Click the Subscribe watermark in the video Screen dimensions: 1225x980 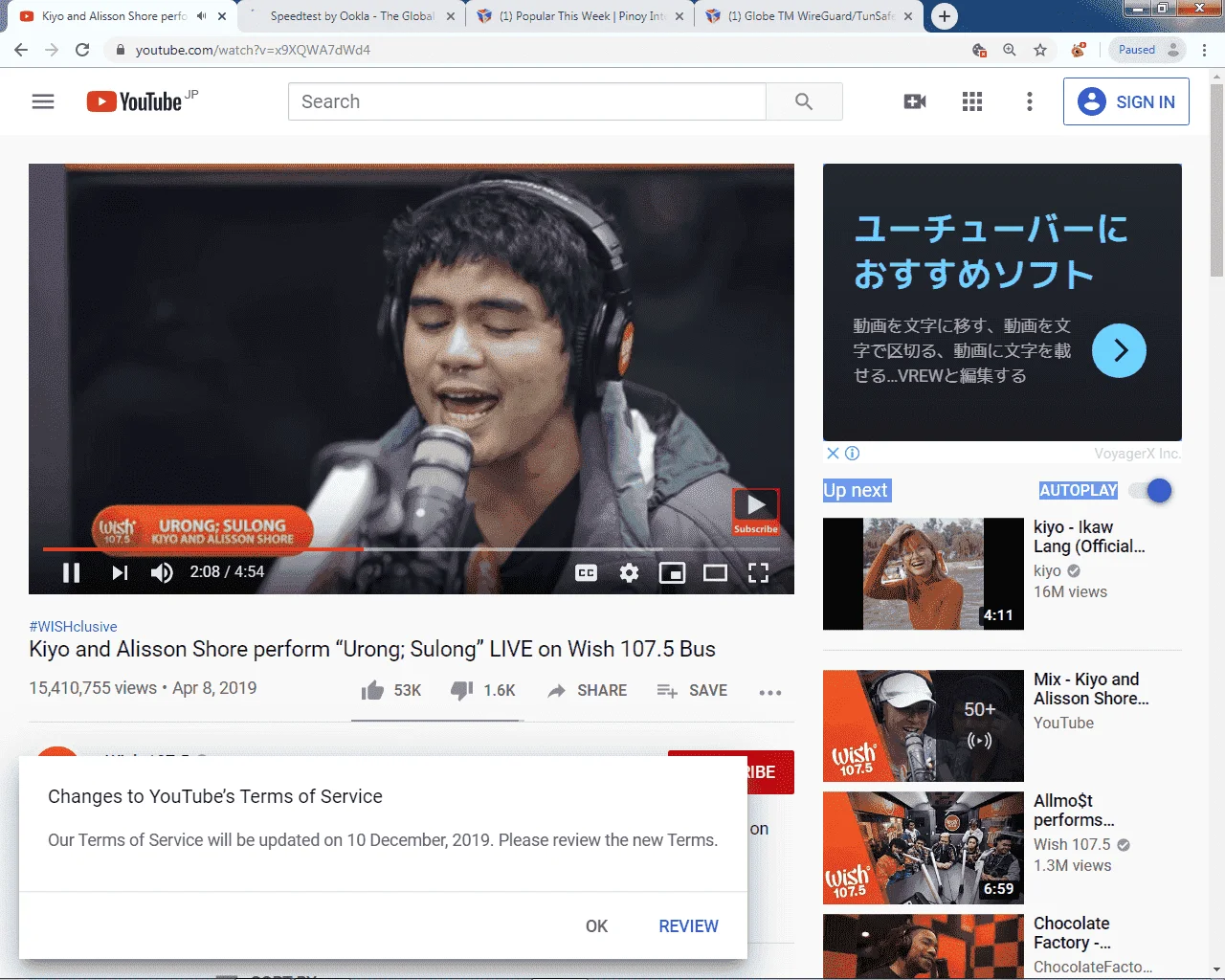pos(756,512)
